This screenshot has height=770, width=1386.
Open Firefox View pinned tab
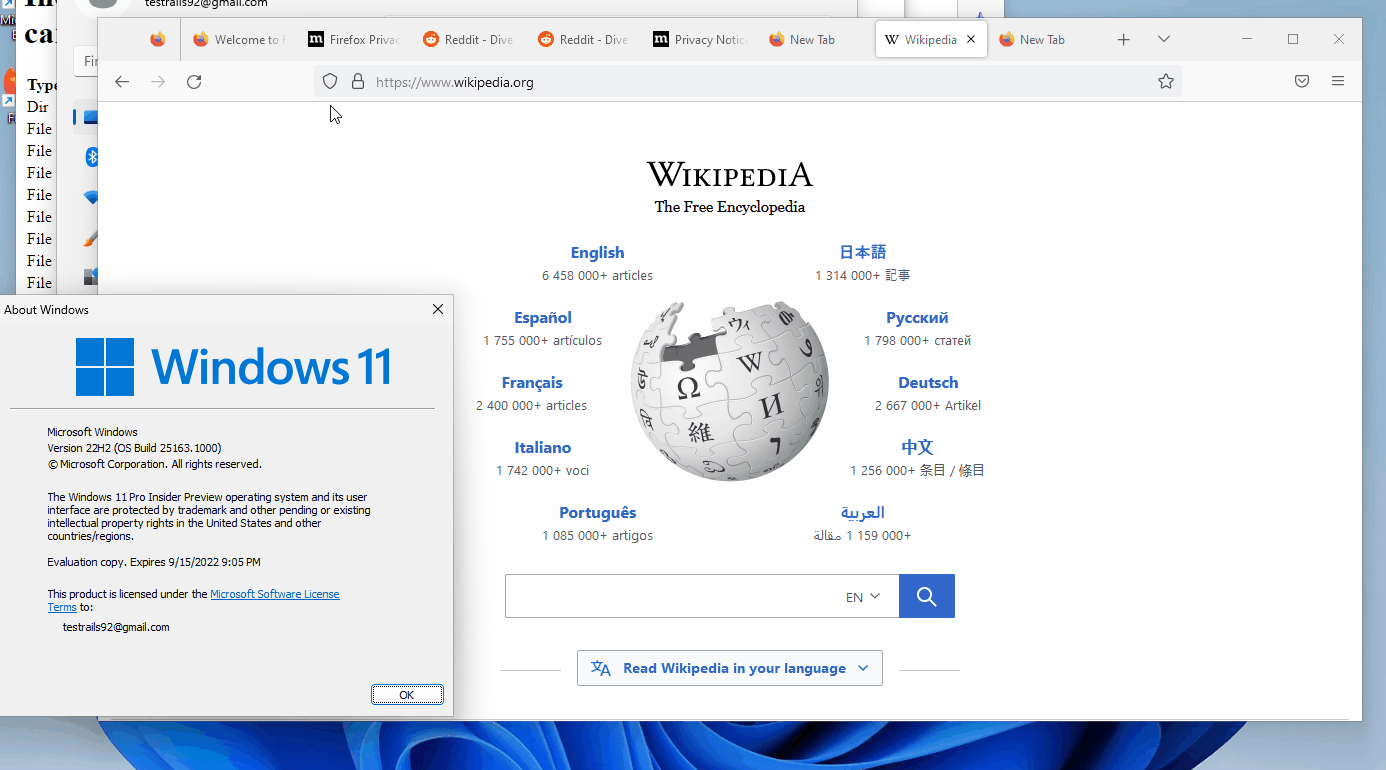(158, 40)
